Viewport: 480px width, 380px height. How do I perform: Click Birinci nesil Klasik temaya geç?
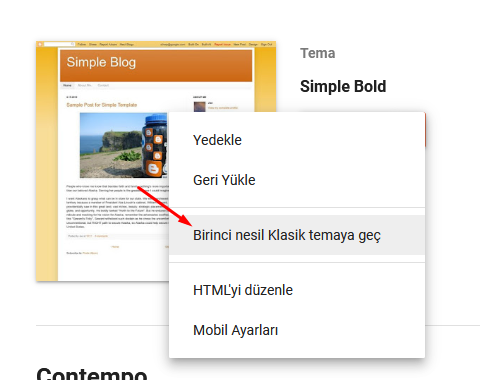point(297,235)
